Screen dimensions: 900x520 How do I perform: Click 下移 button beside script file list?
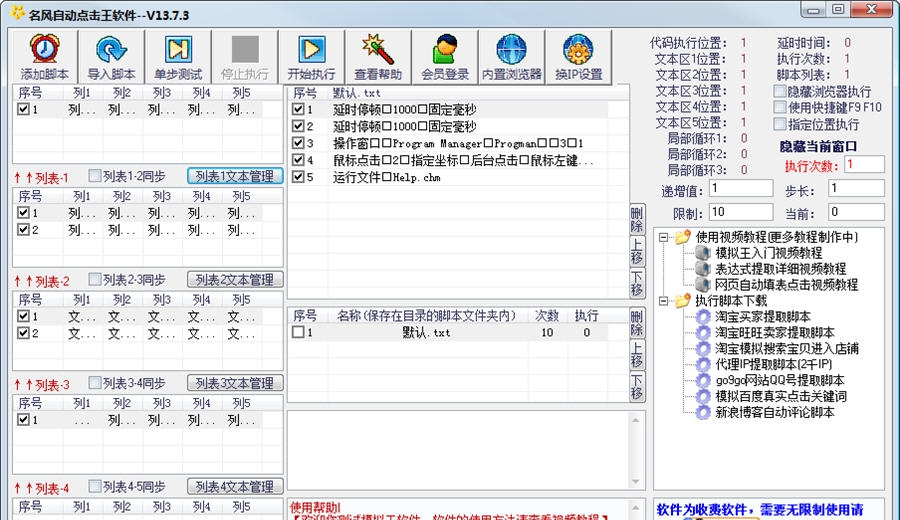[637, 387]
